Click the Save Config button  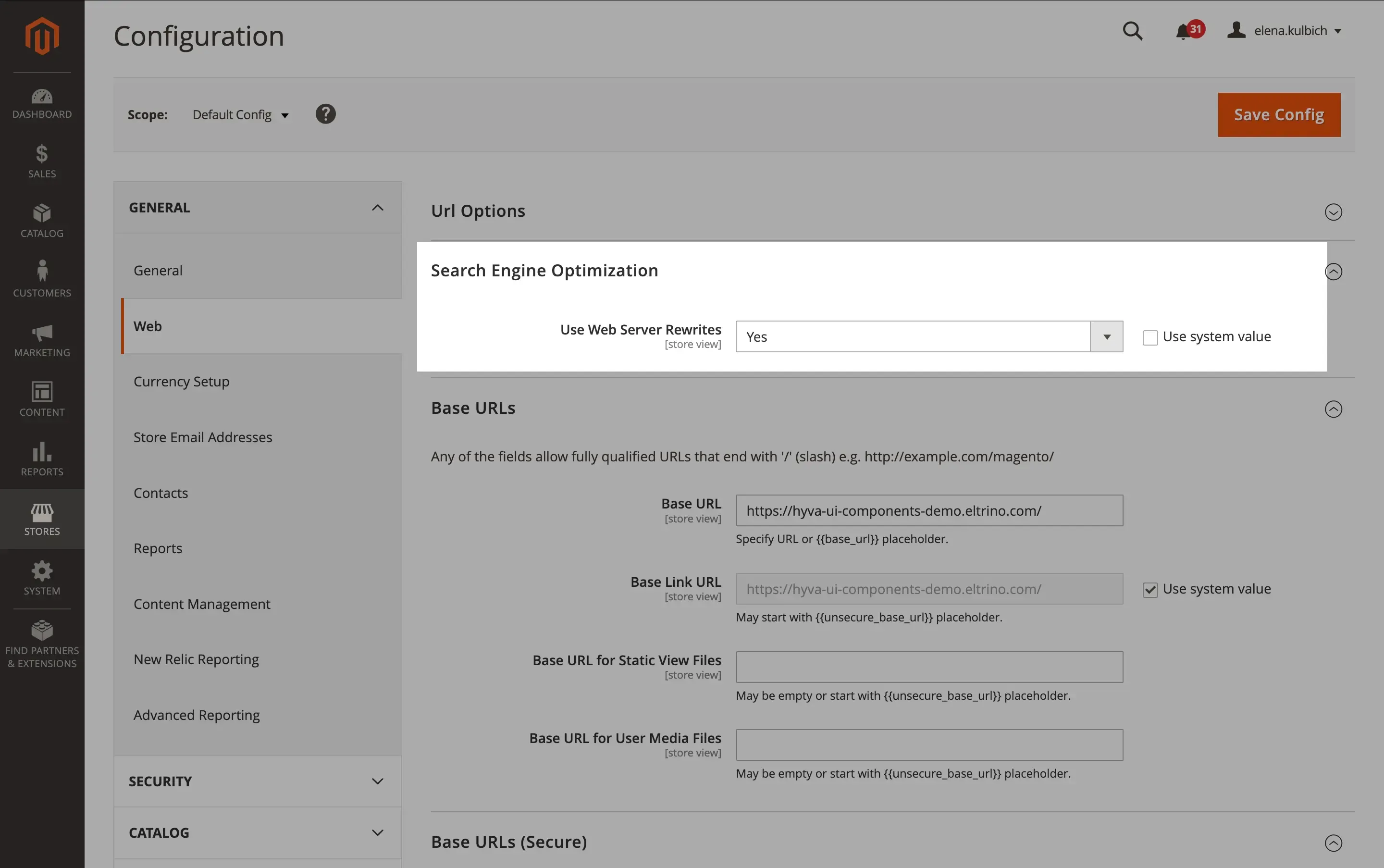(x=1278, y=114)
